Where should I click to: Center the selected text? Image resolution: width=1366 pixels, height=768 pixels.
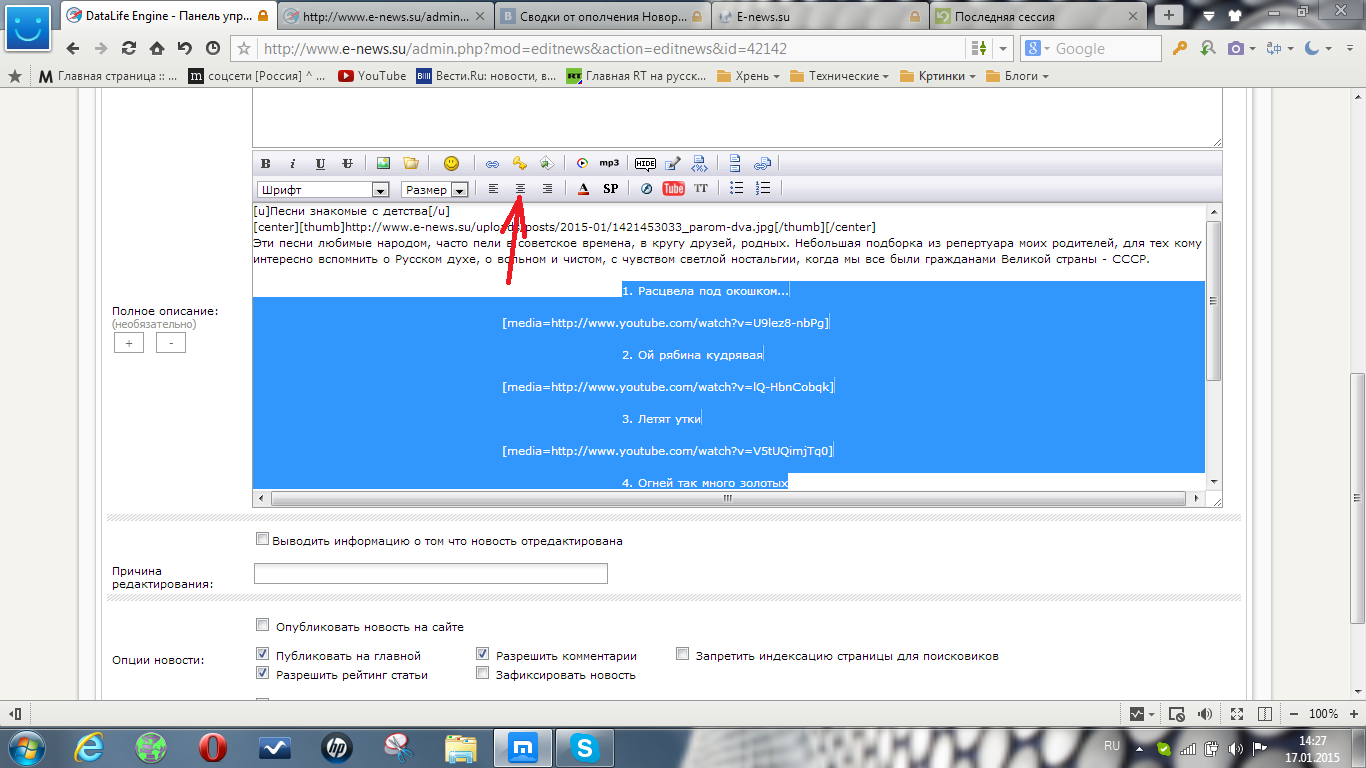(520, 188)
